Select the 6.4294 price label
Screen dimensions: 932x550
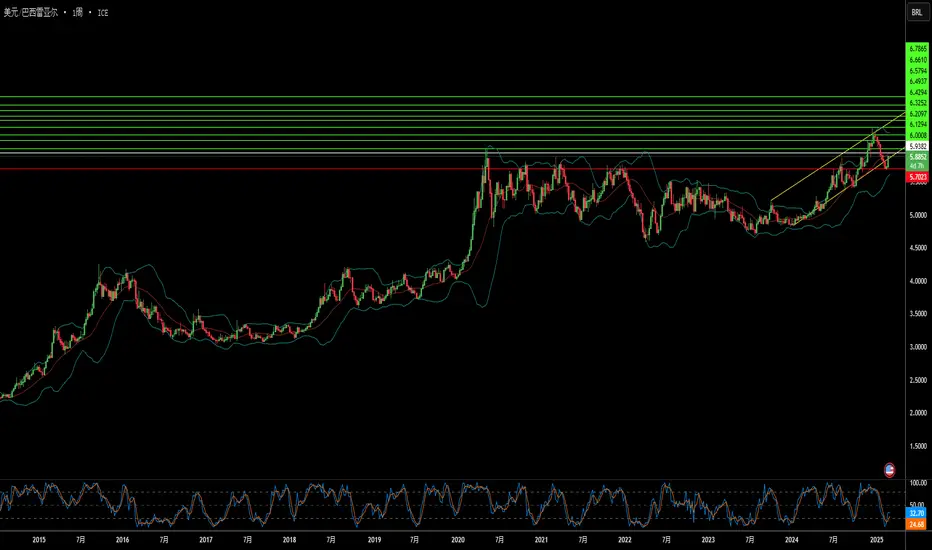coord(918,92)
